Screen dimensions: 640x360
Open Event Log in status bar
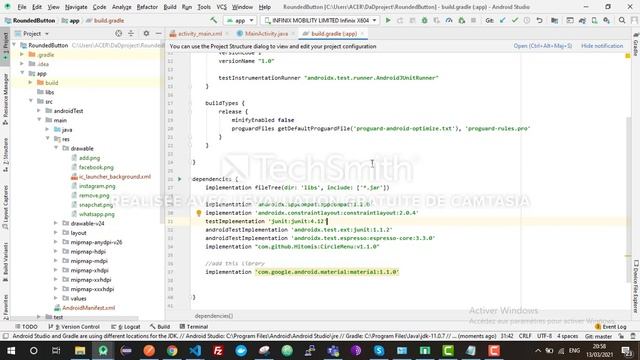[611, 327]
